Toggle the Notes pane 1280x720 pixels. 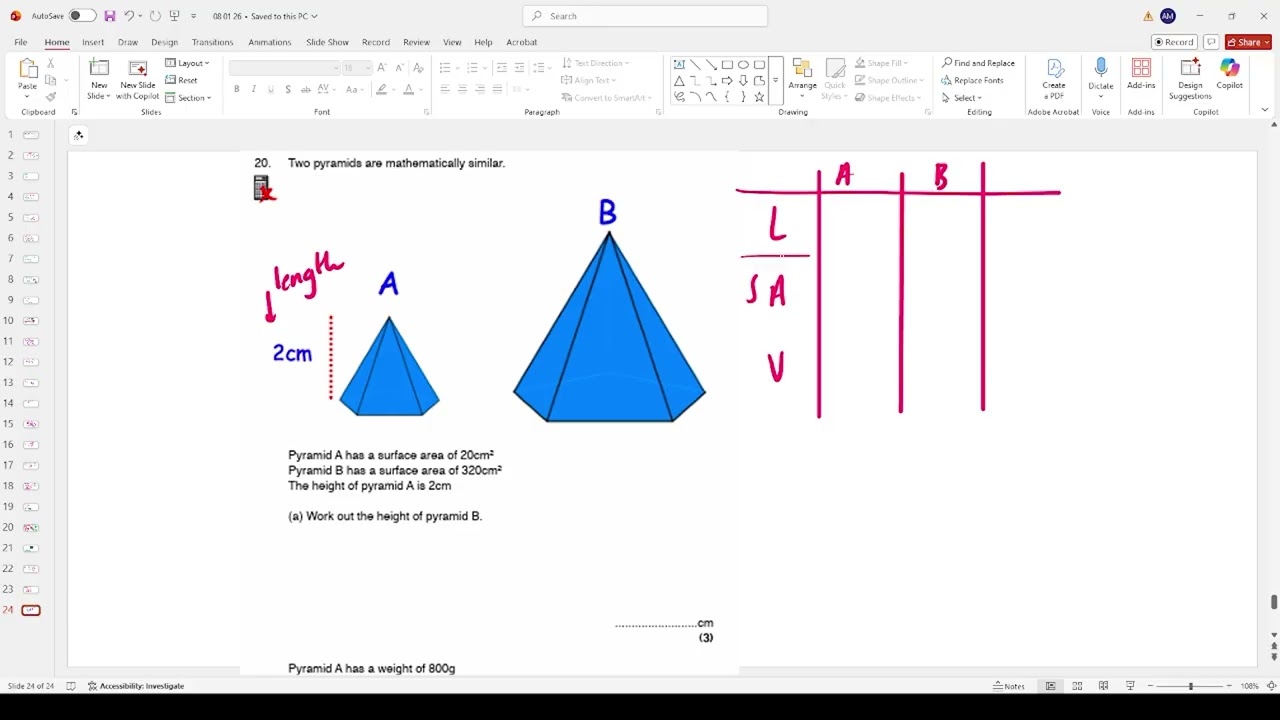click(1009, 686)
